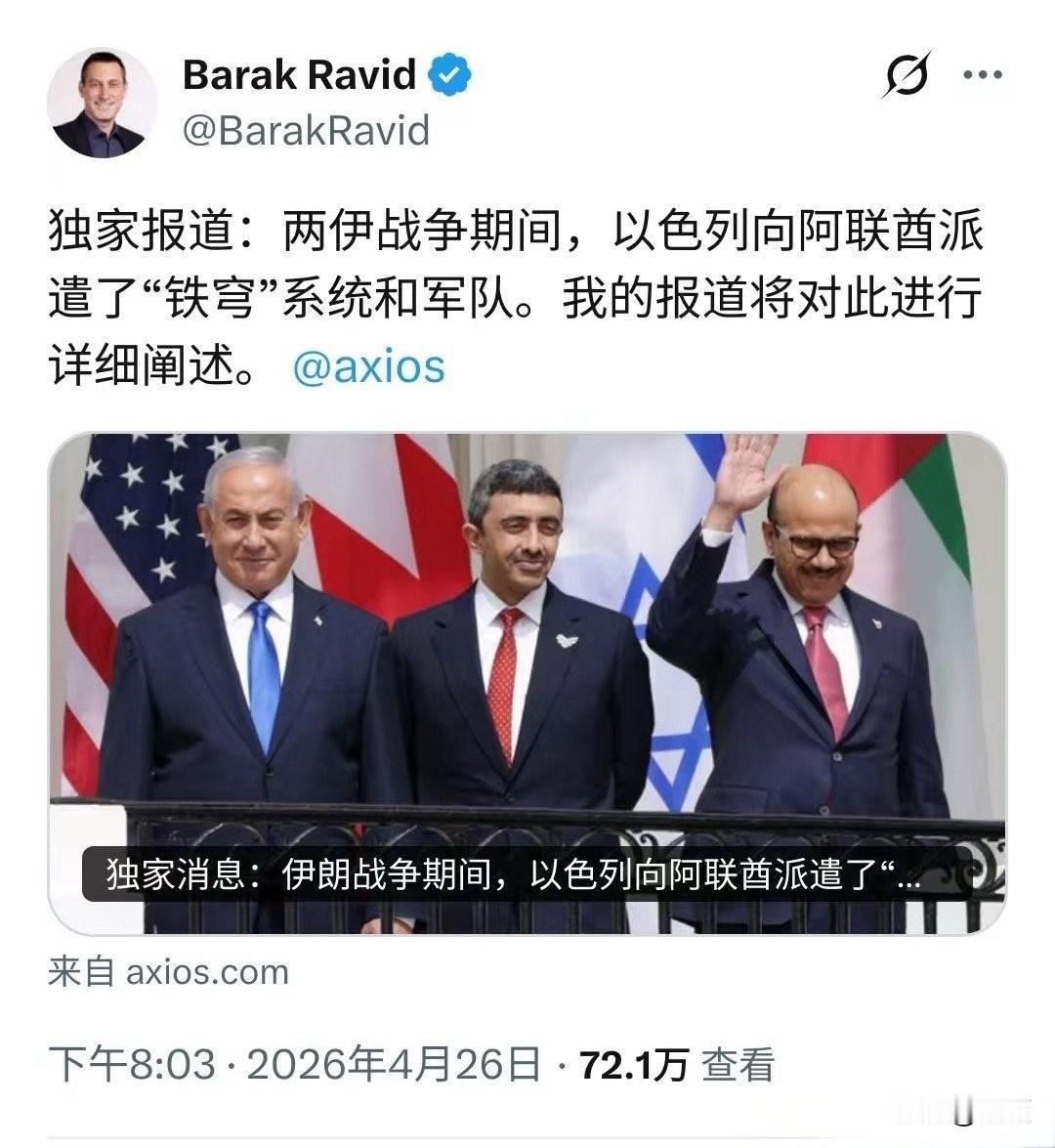The image size is (1055, 1148).
Task: Open Barak Ravid's round profile avatar
Action: click(x=102, y=103)
